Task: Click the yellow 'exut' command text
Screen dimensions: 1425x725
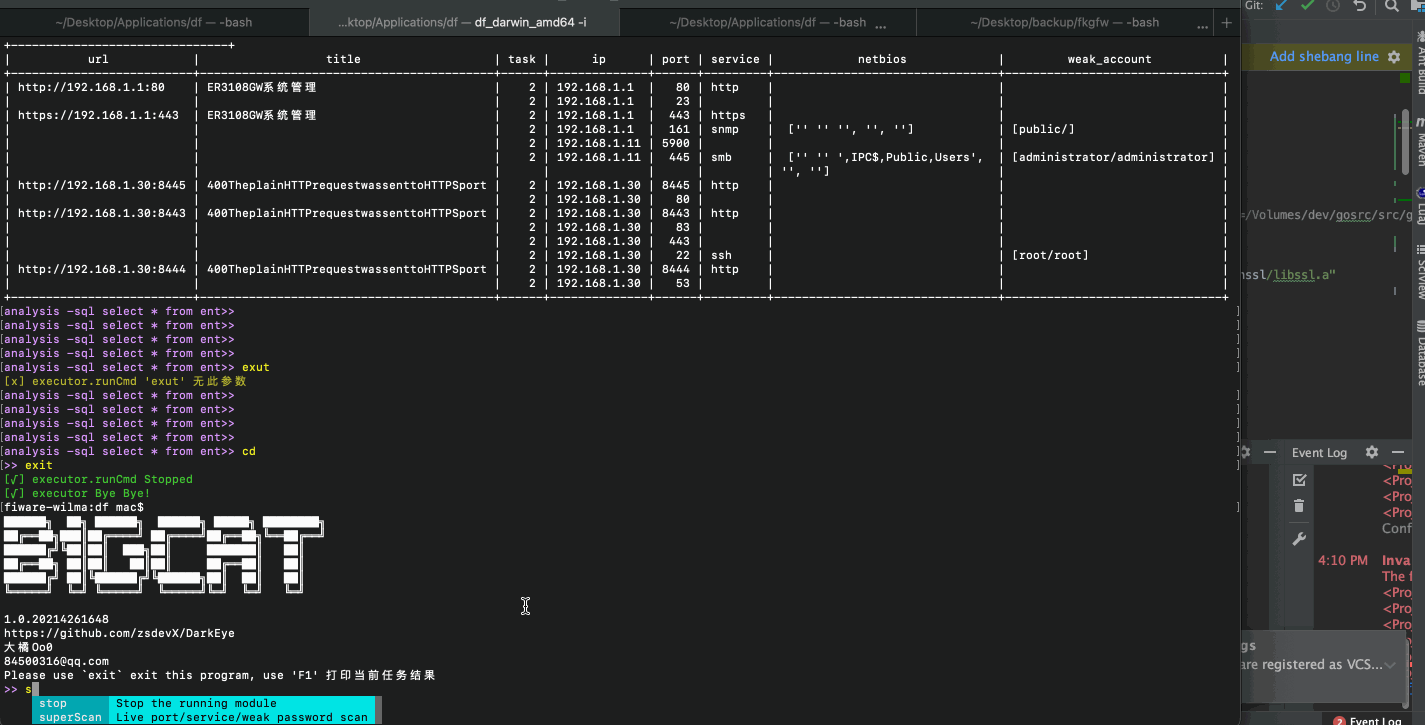Action: 256,367
